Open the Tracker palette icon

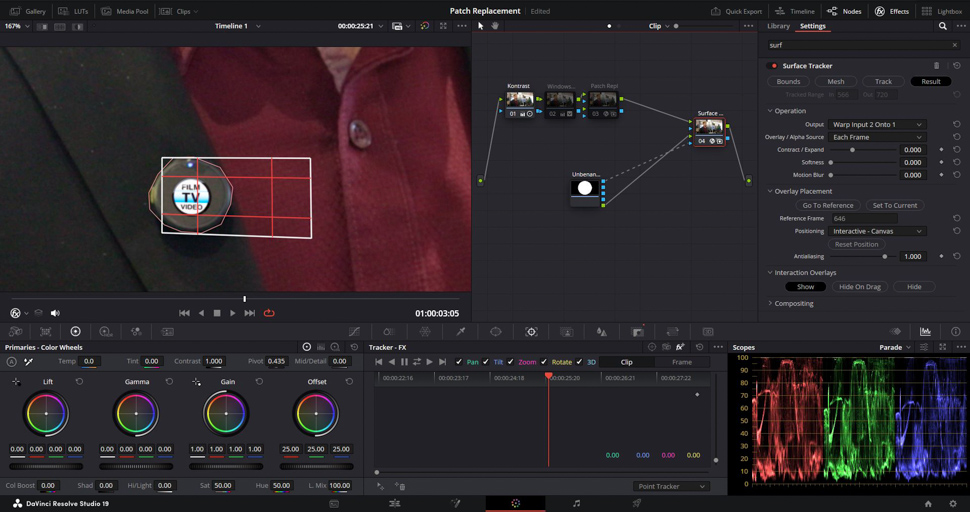531,331
